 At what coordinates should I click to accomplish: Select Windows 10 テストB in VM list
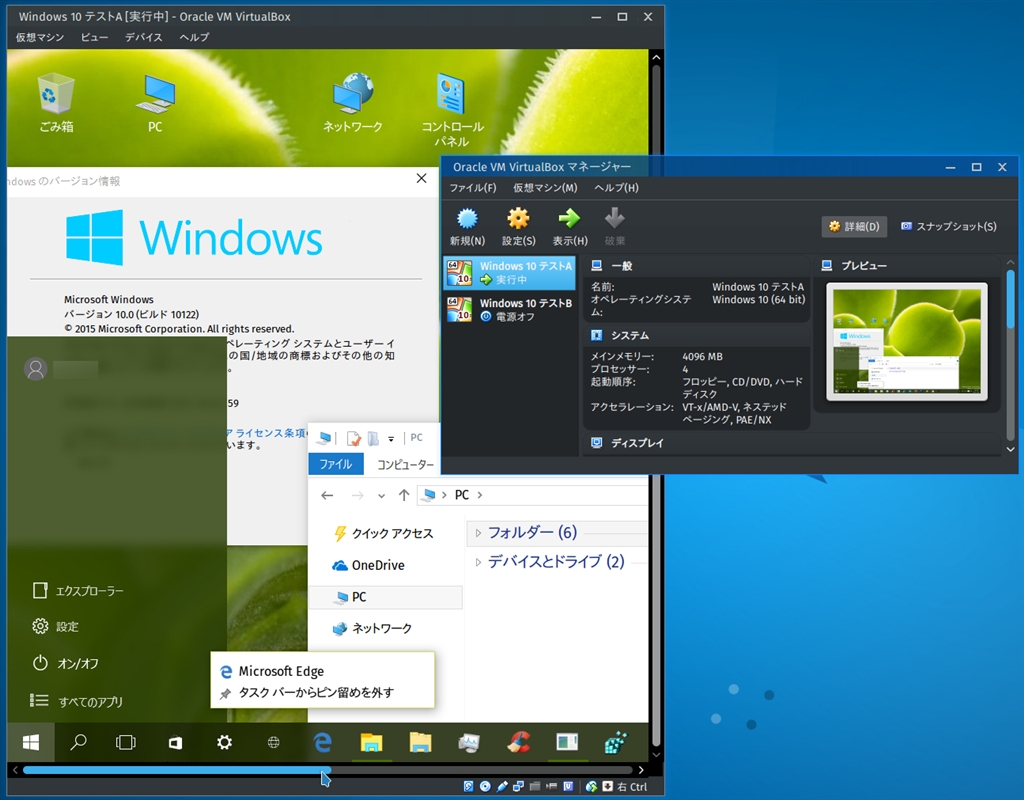510,310
